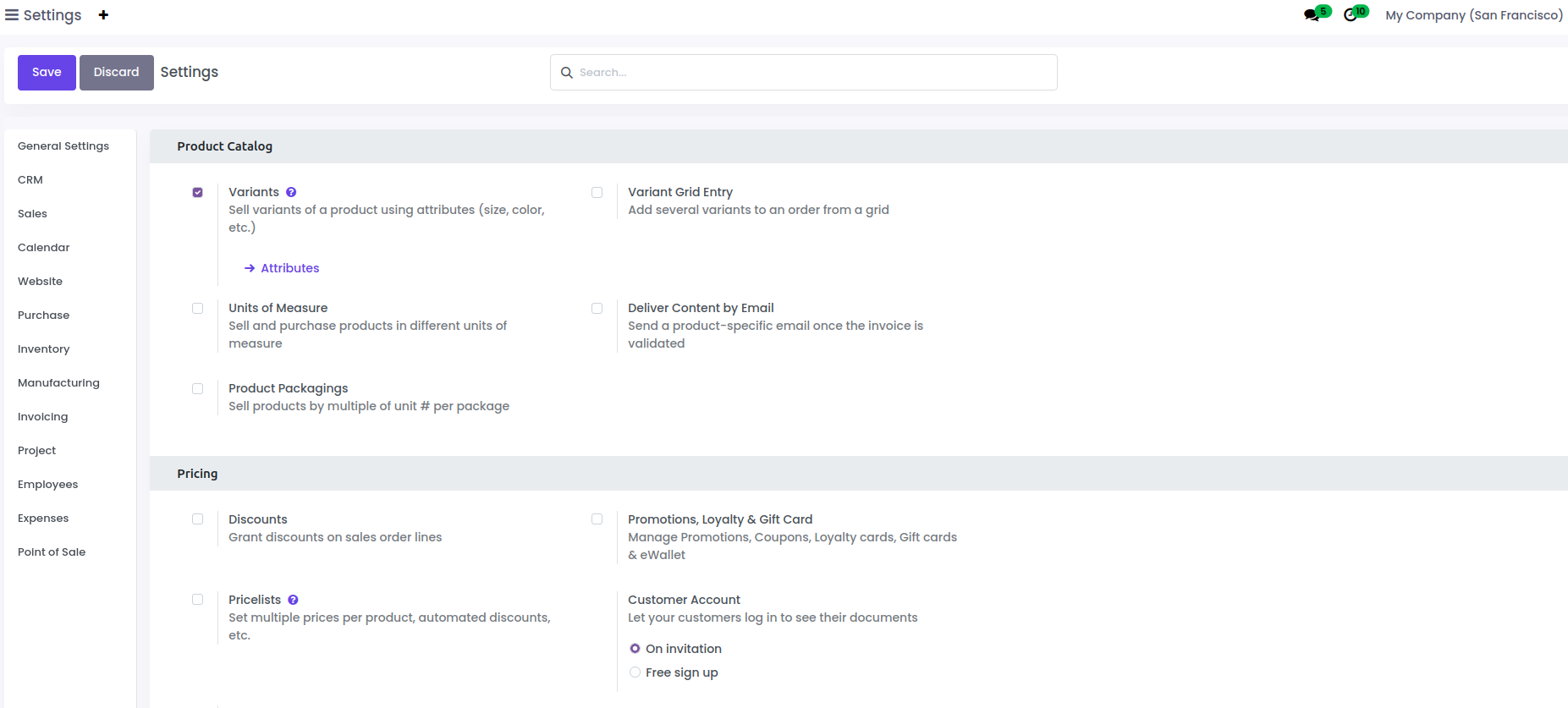
Task: Switch to the Point of Sale settings tab
Action: 52,552
